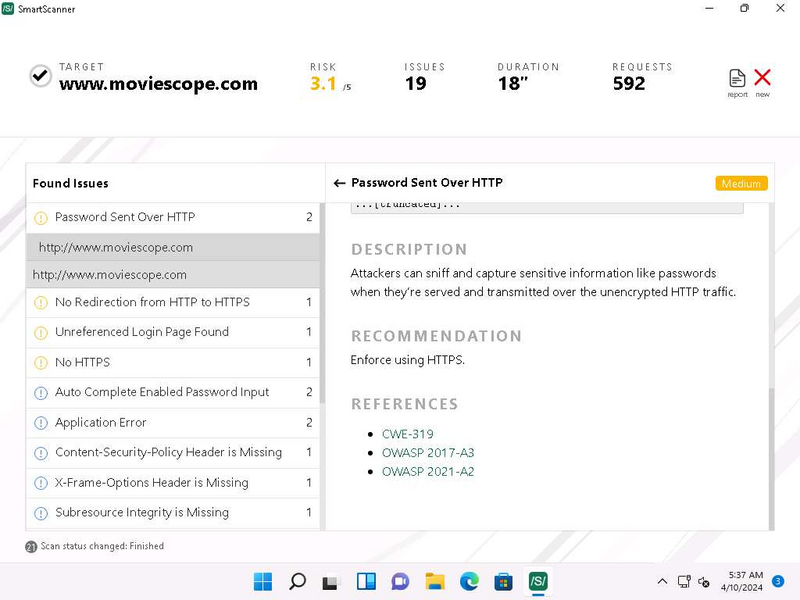Open Microsoft Store from the taskbar
This screenshot has height=600, width=800.
coord(503,582)
